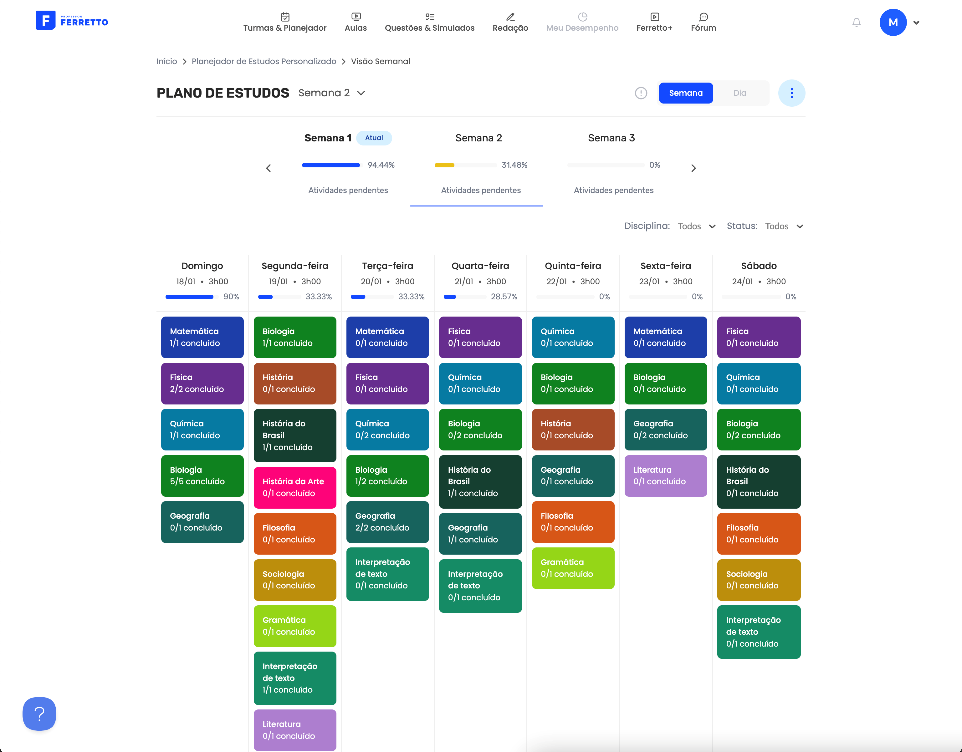
Task: Click the help question mark button
Action: click(39, 714)
